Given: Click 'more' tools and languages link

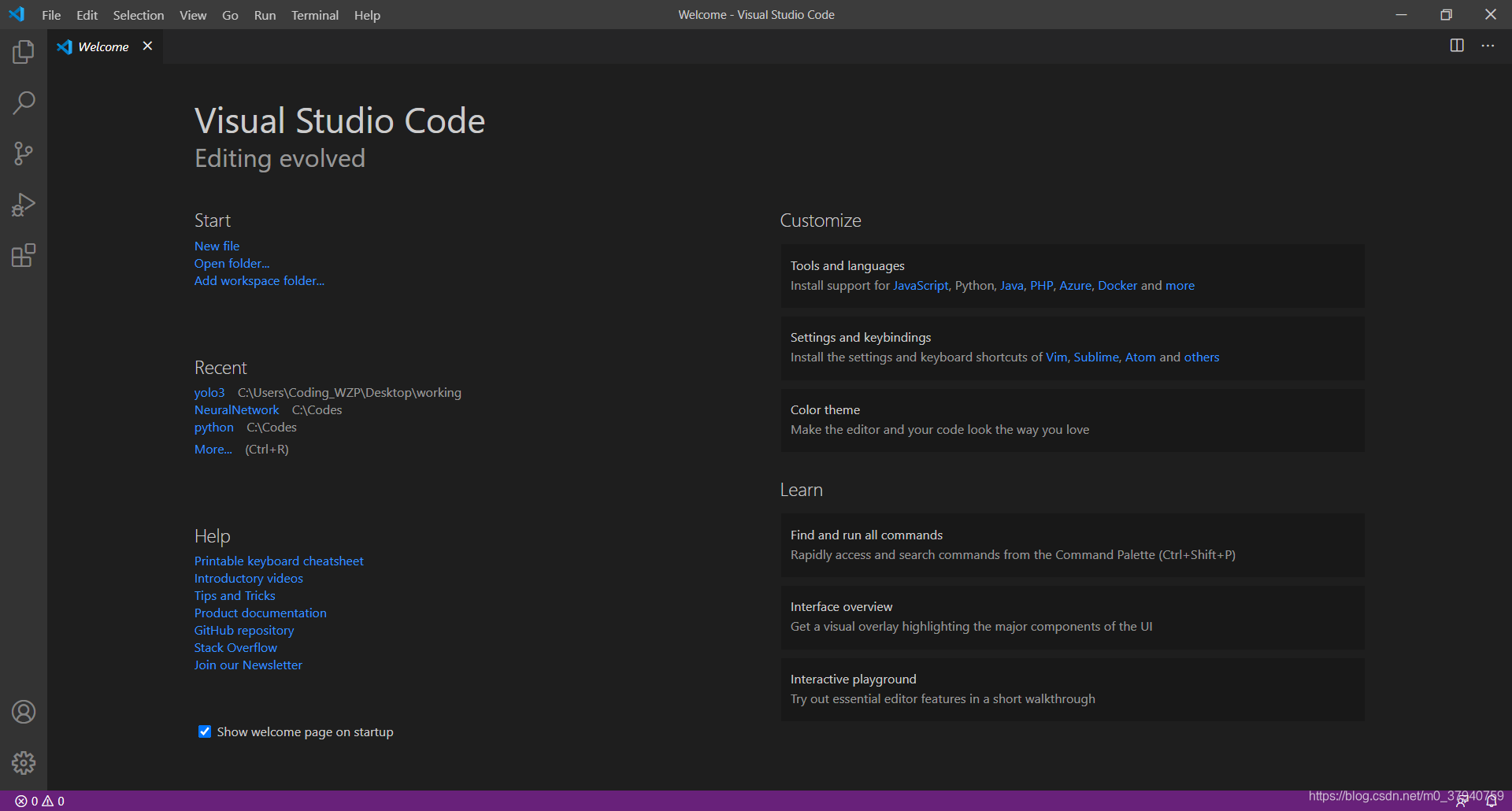Looking at the screenshot, I should [1180, 285].
